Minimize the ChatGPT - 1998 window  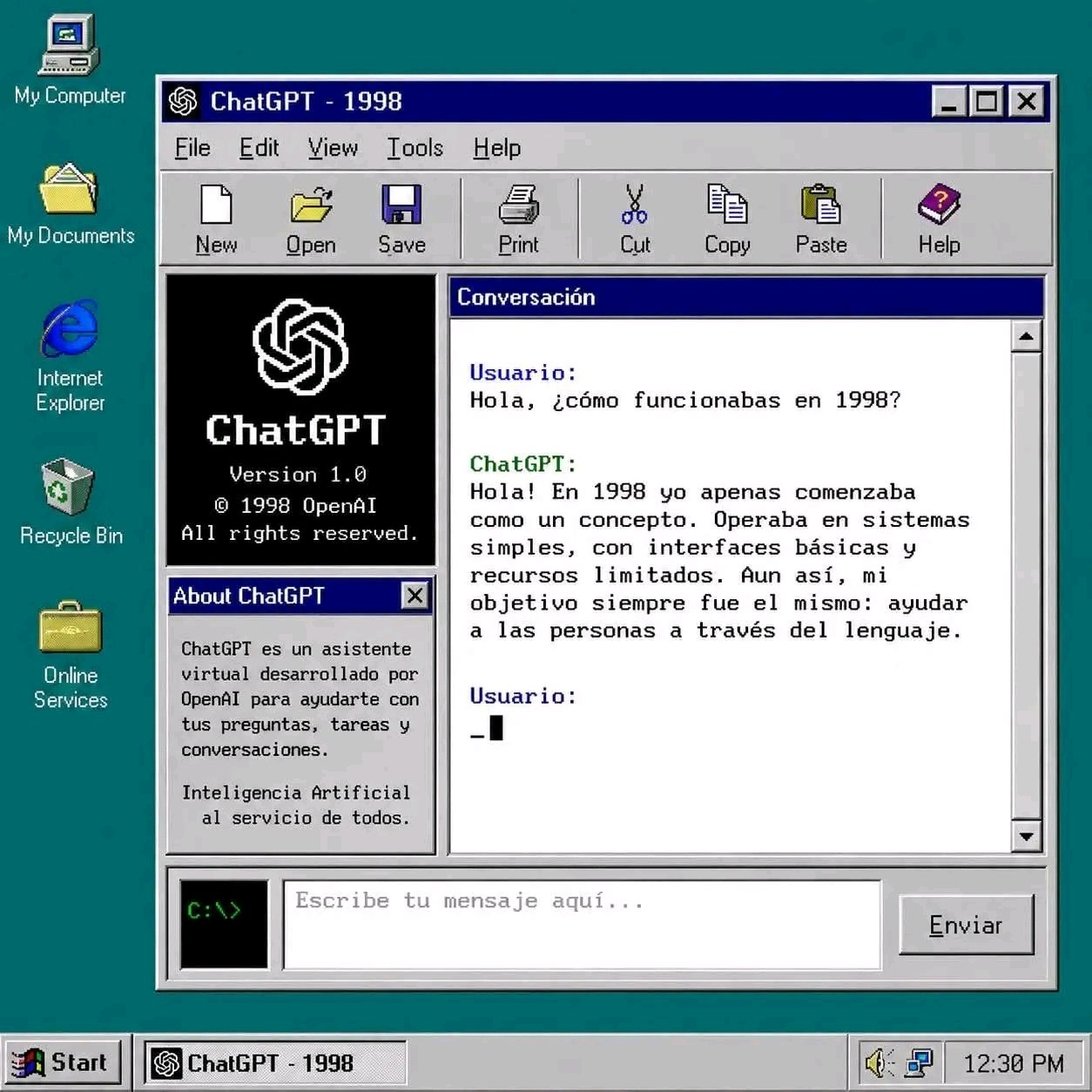pos(949,102)
